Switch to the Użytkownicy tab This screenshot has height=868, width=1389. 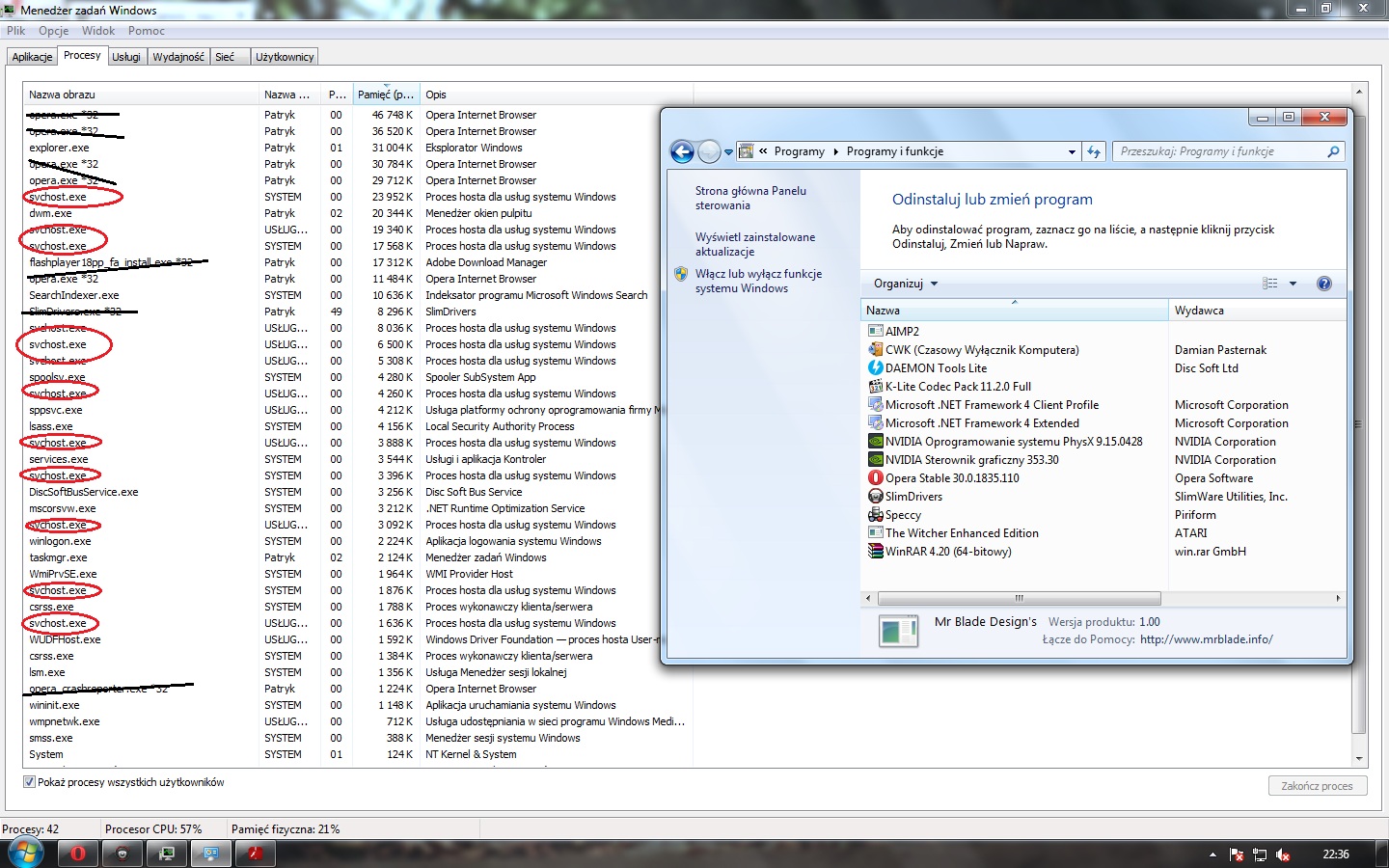click(285, 57)
